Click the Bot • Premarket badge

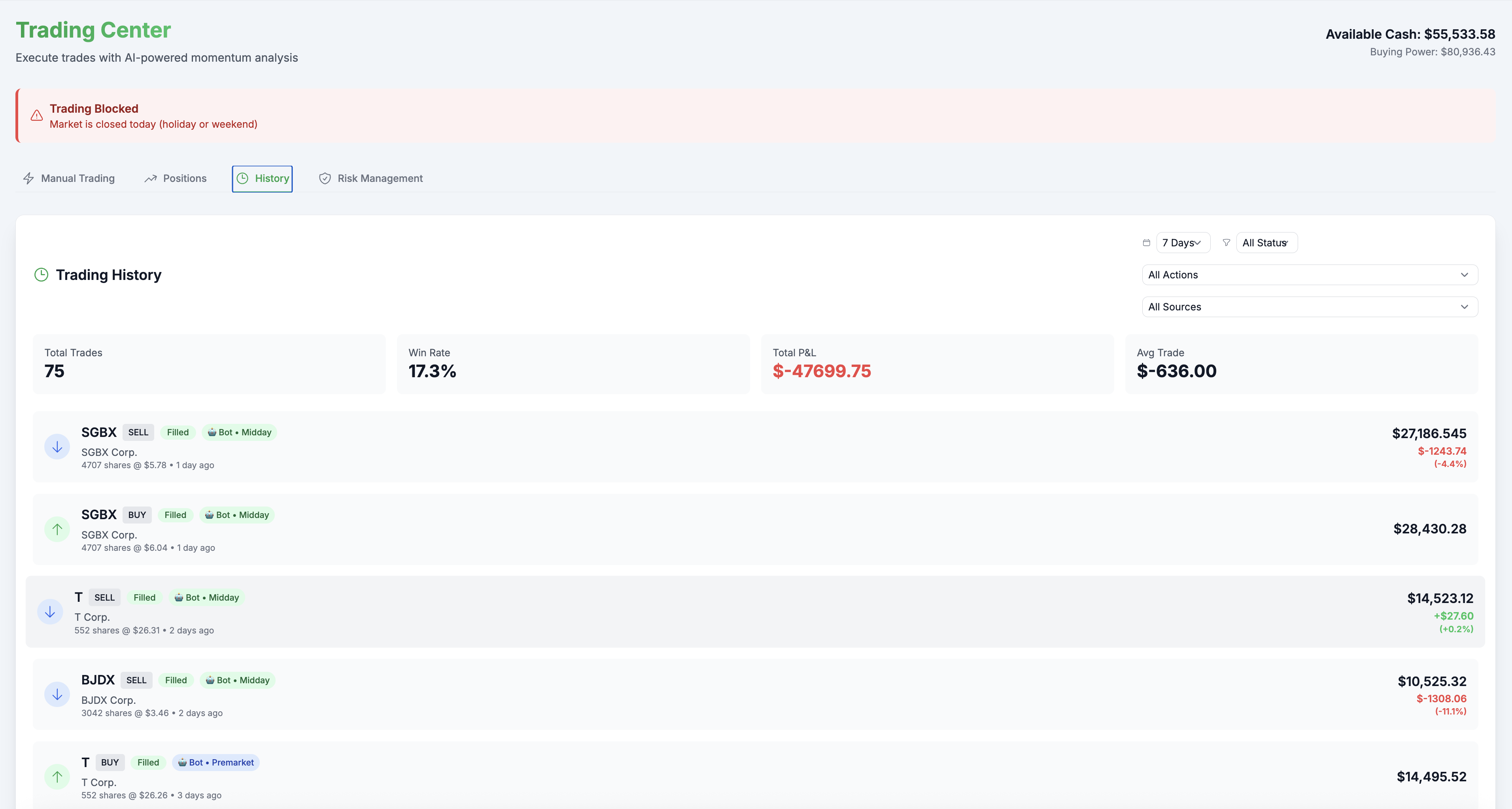(x=216, y=763)
